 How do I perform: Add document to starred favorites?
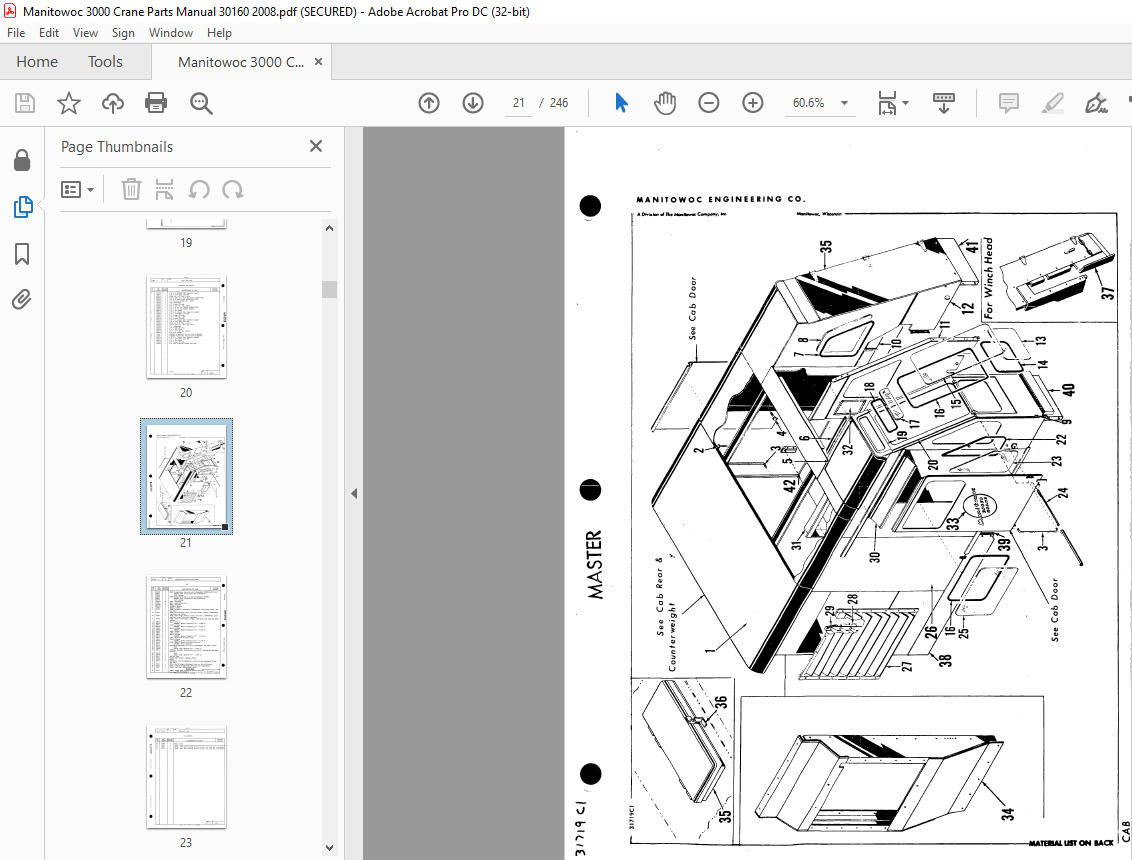tap(69, 103)
